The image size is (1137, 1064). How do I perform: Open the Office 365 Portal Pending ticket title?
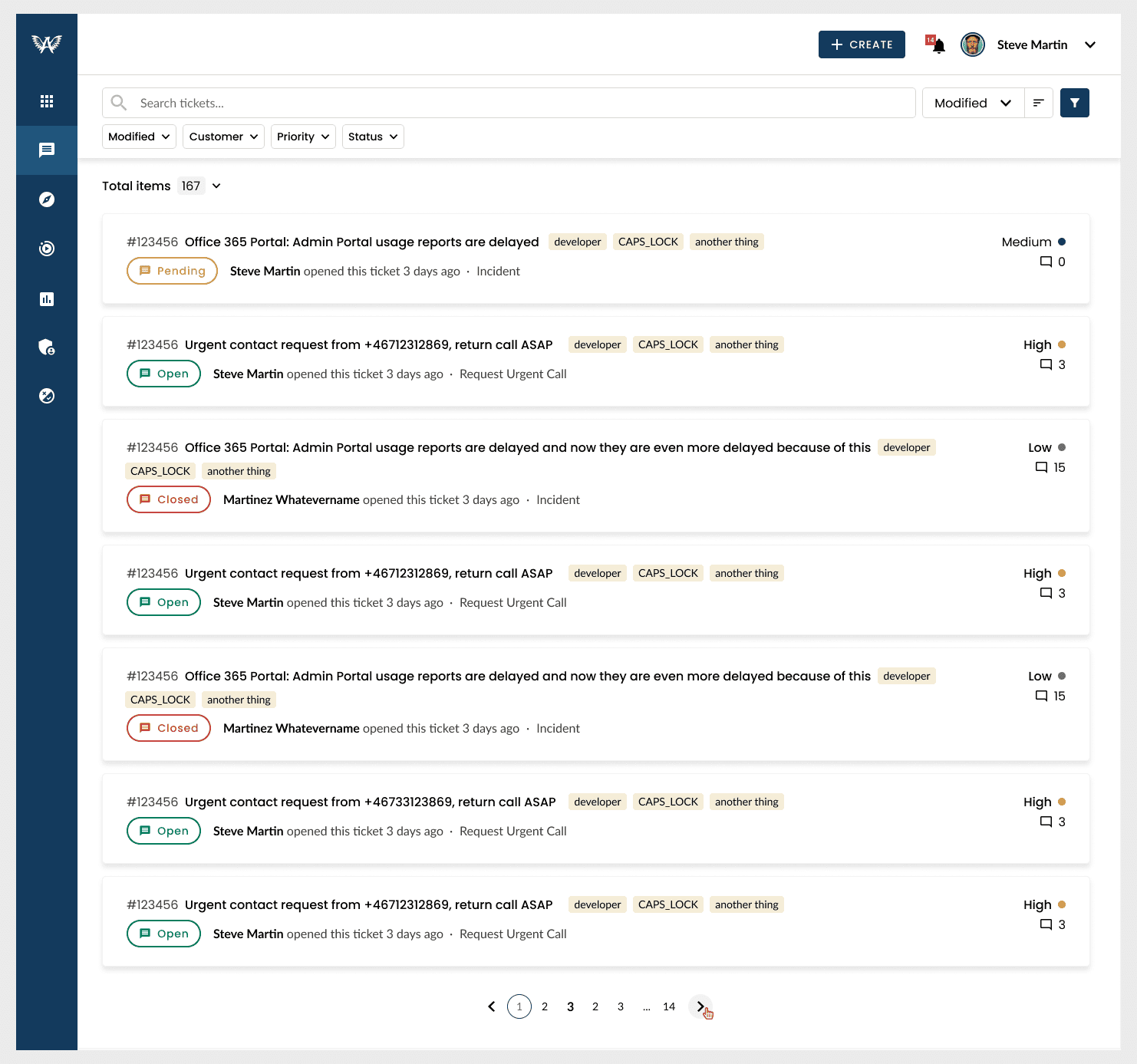361,242
